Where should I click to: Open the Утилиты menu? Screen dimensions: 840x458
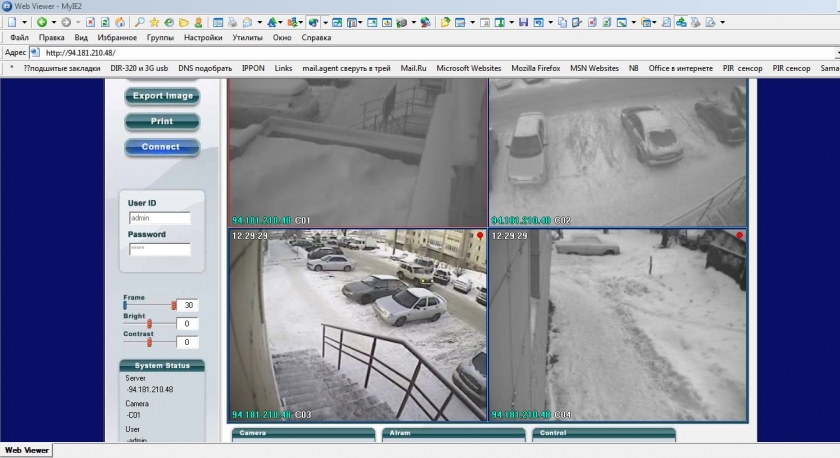(x=248, y=37)
